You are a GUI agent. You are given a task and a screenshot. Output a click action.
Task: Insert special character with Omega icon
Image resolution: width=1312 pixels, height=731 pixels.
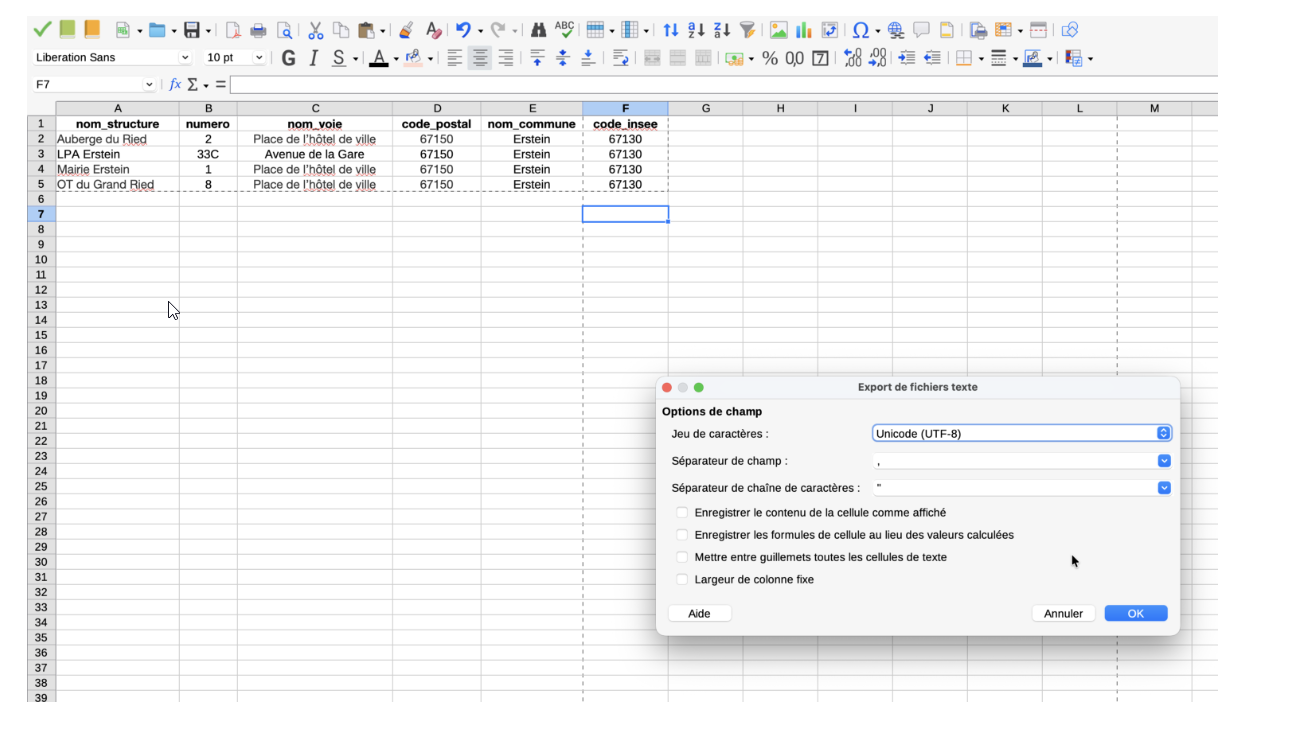tap(860, 30)
